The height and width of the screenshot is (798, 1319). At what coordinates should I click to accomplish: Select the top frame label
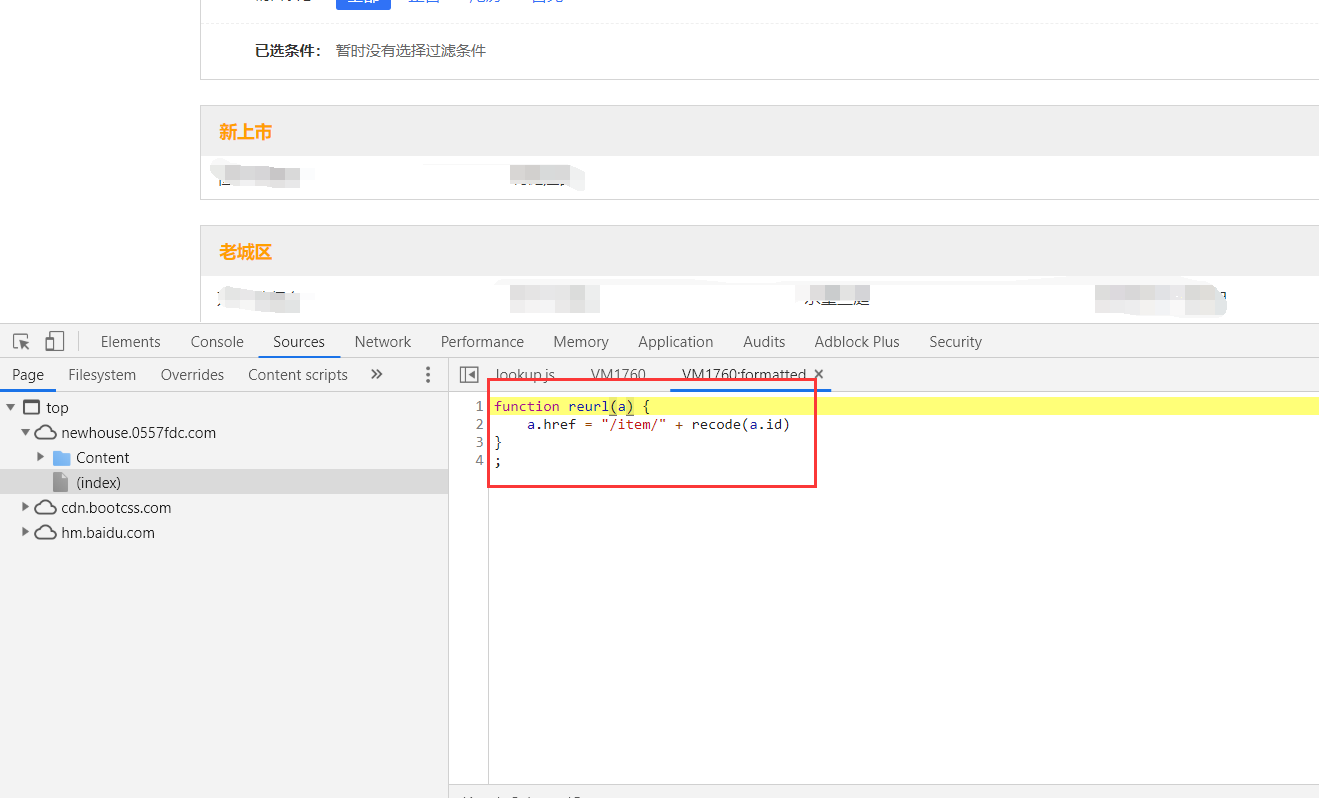click(x=57, y=408)
